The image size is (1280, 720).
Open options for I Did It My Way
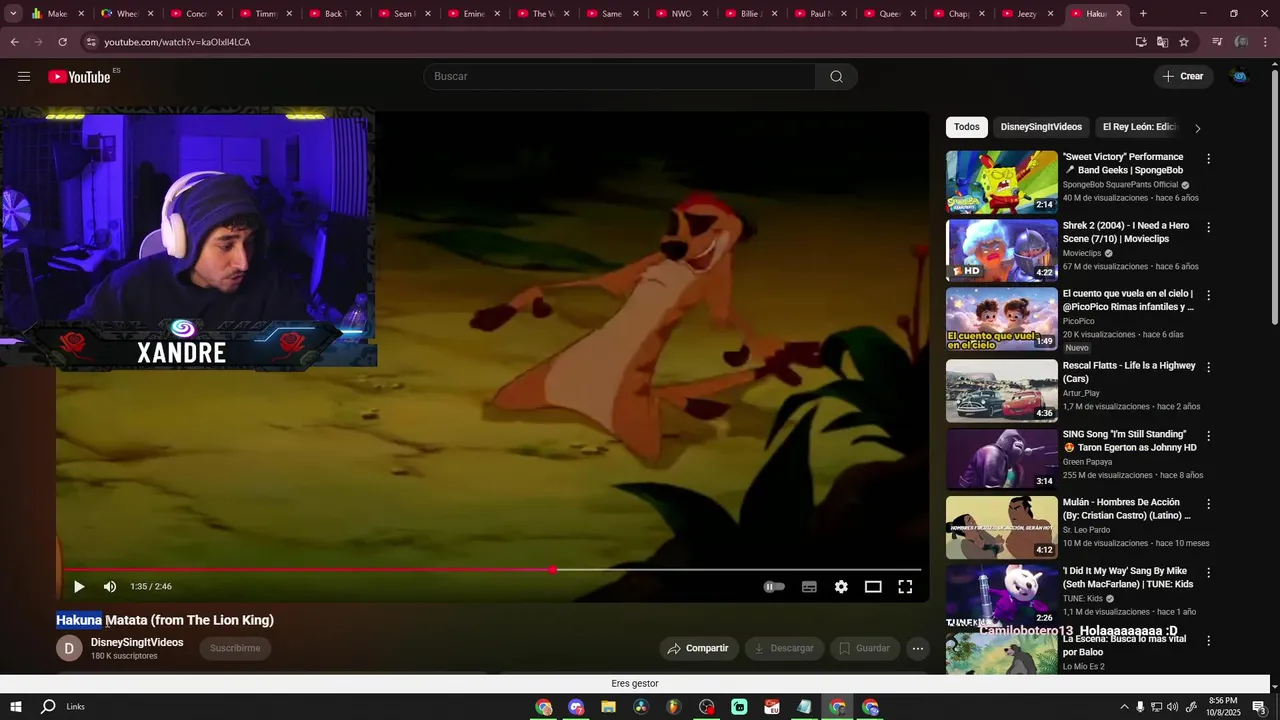tap(1208, 573)
